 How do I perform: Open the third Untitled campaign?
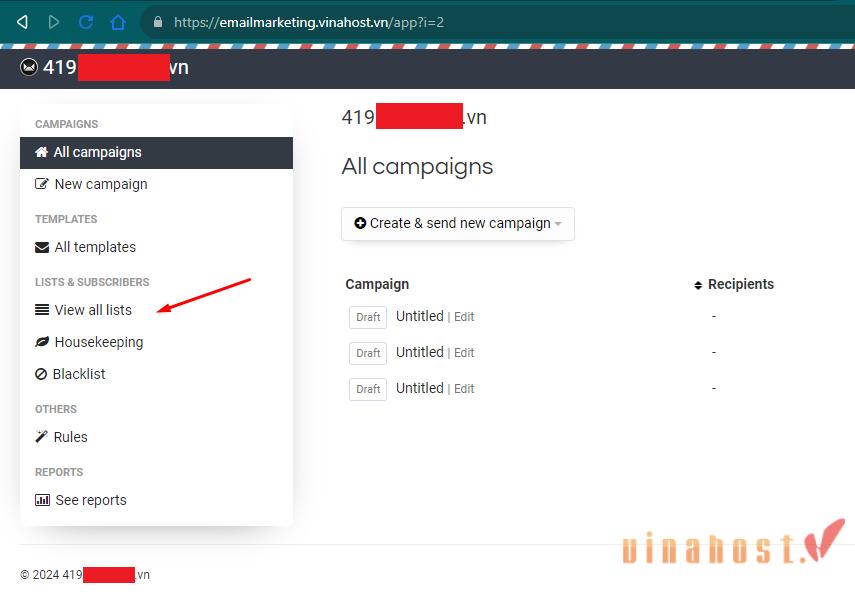419,388
